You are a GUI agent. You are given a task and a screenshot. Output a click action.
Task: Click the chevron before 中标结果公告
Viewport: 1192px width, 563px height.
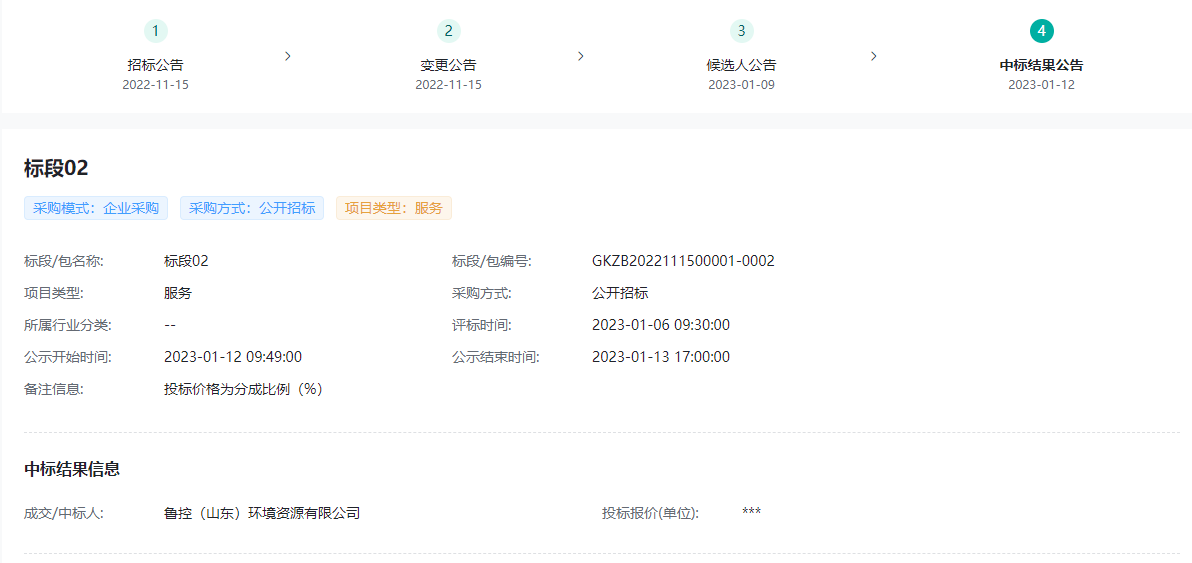pyautogui.click(x=874, y=56)
